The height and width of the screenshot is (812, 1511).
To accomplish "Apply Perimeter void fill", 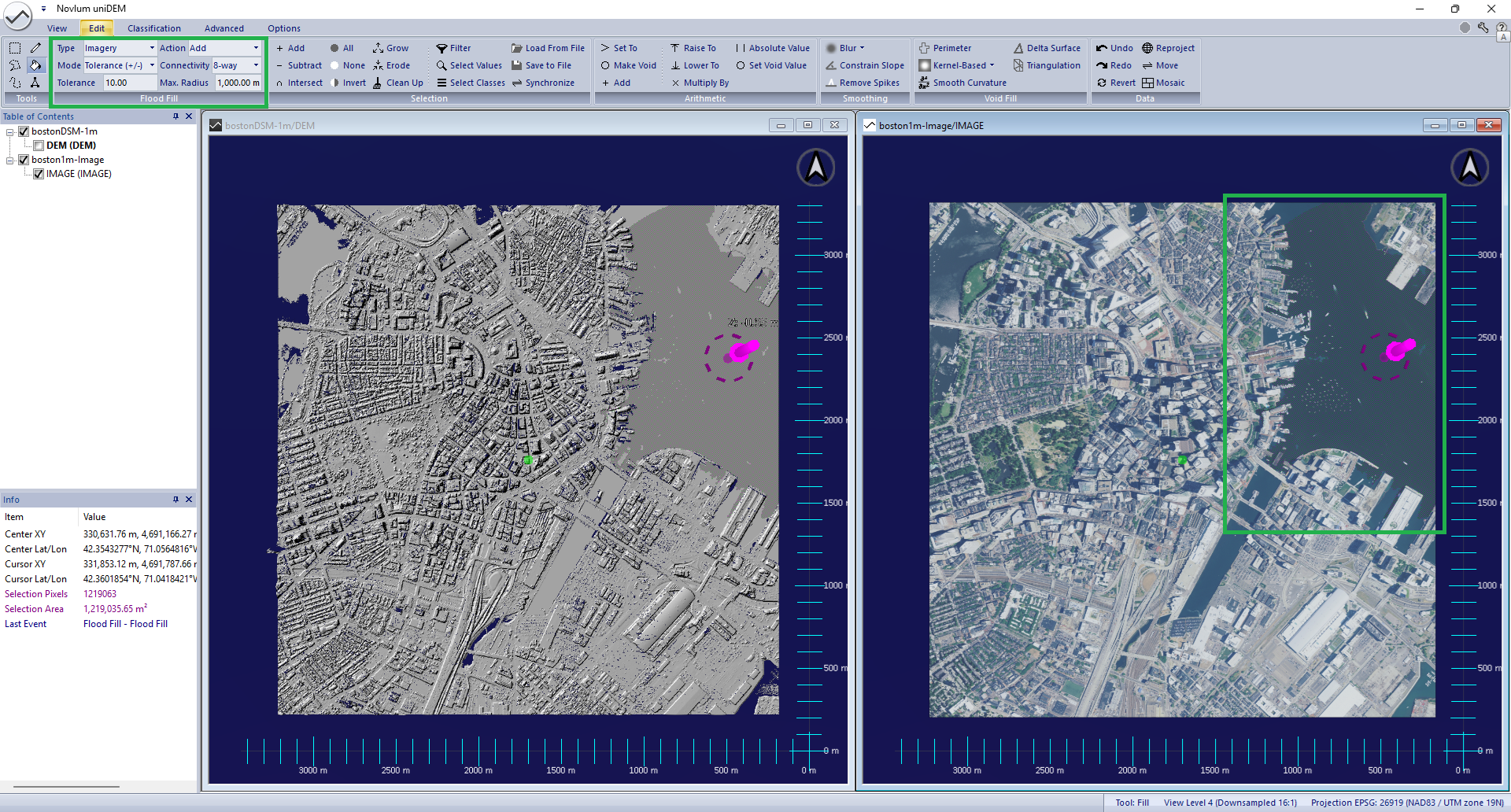I will click(x=945, y=48).
